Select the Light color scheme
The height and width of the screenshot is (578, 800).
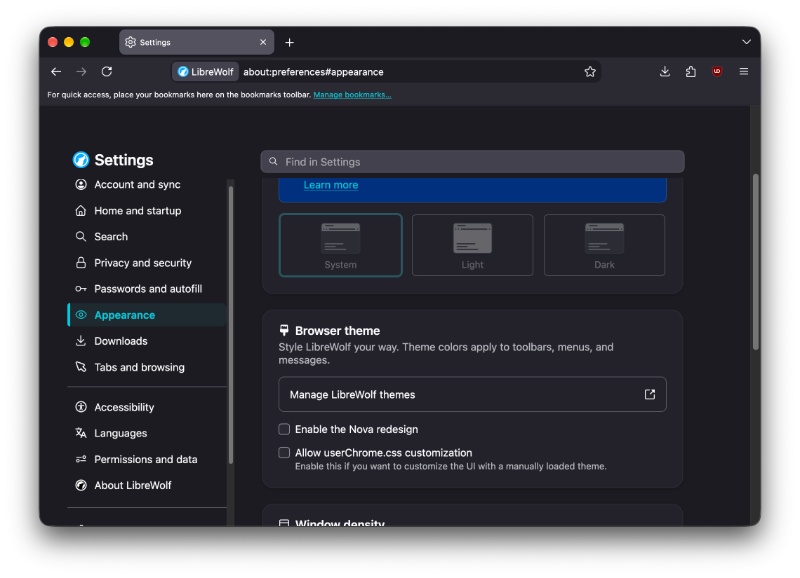472,245
